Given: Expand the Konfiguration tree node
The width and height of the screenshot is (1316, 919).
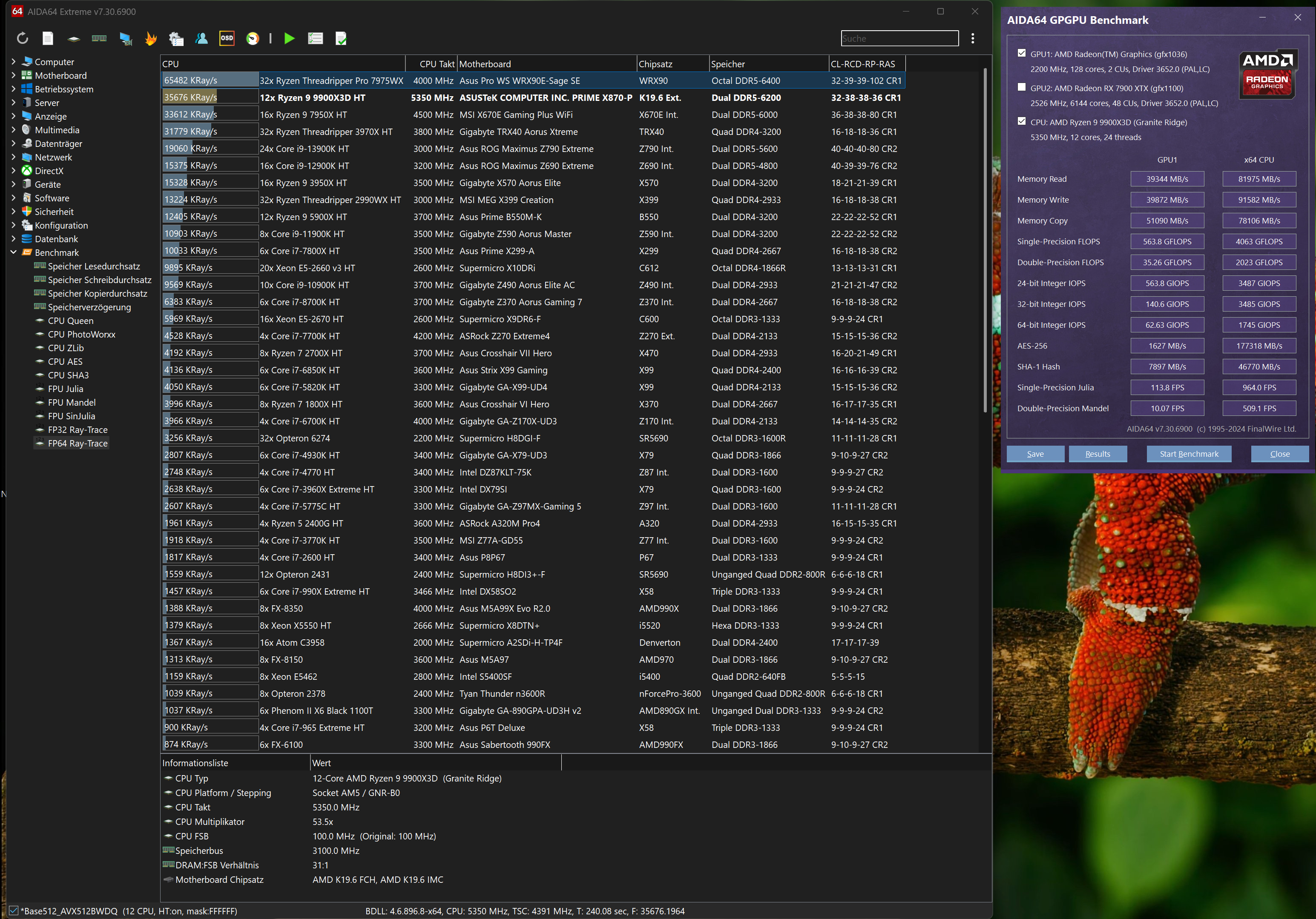Looking at the screenshot, I should pos(13,225).
